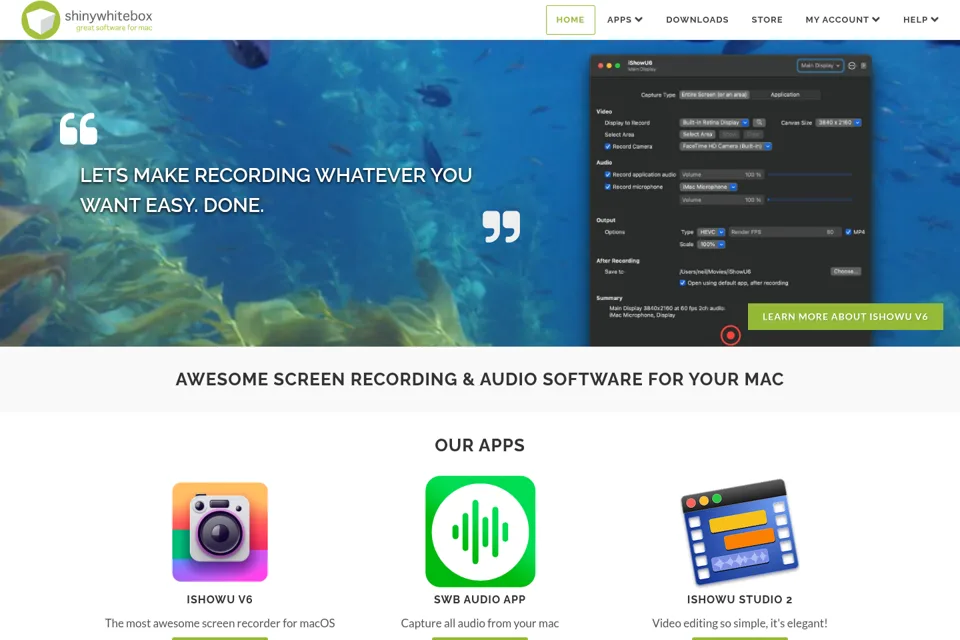Click "Video editing so simple, it's elegant!" text
Screen dimensions: 960x640
pyautogui.click(x=740, y=623)
